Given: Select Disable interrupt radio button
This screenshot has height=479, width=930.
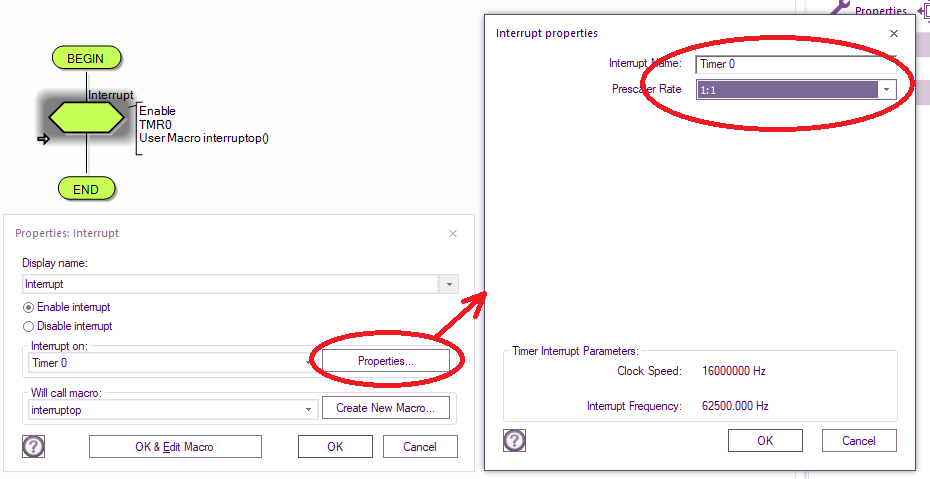Looking at the screenshot, I should [x=28, y=327].
